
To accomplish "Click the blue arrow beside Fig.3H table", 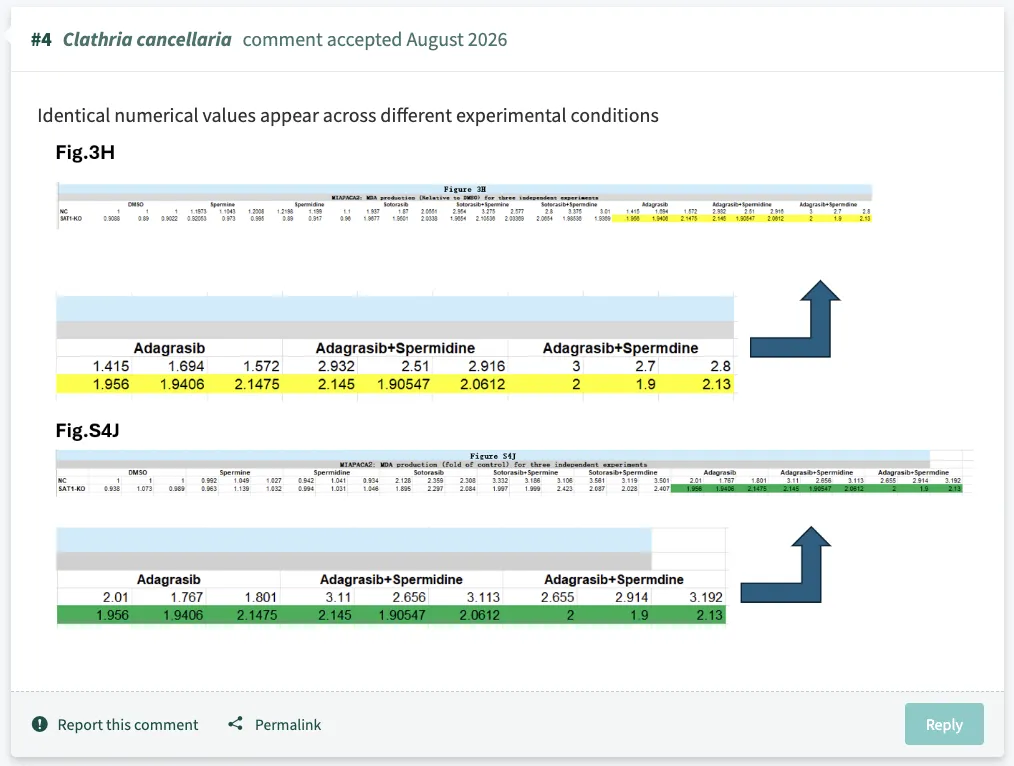I will tap(795, 319).
